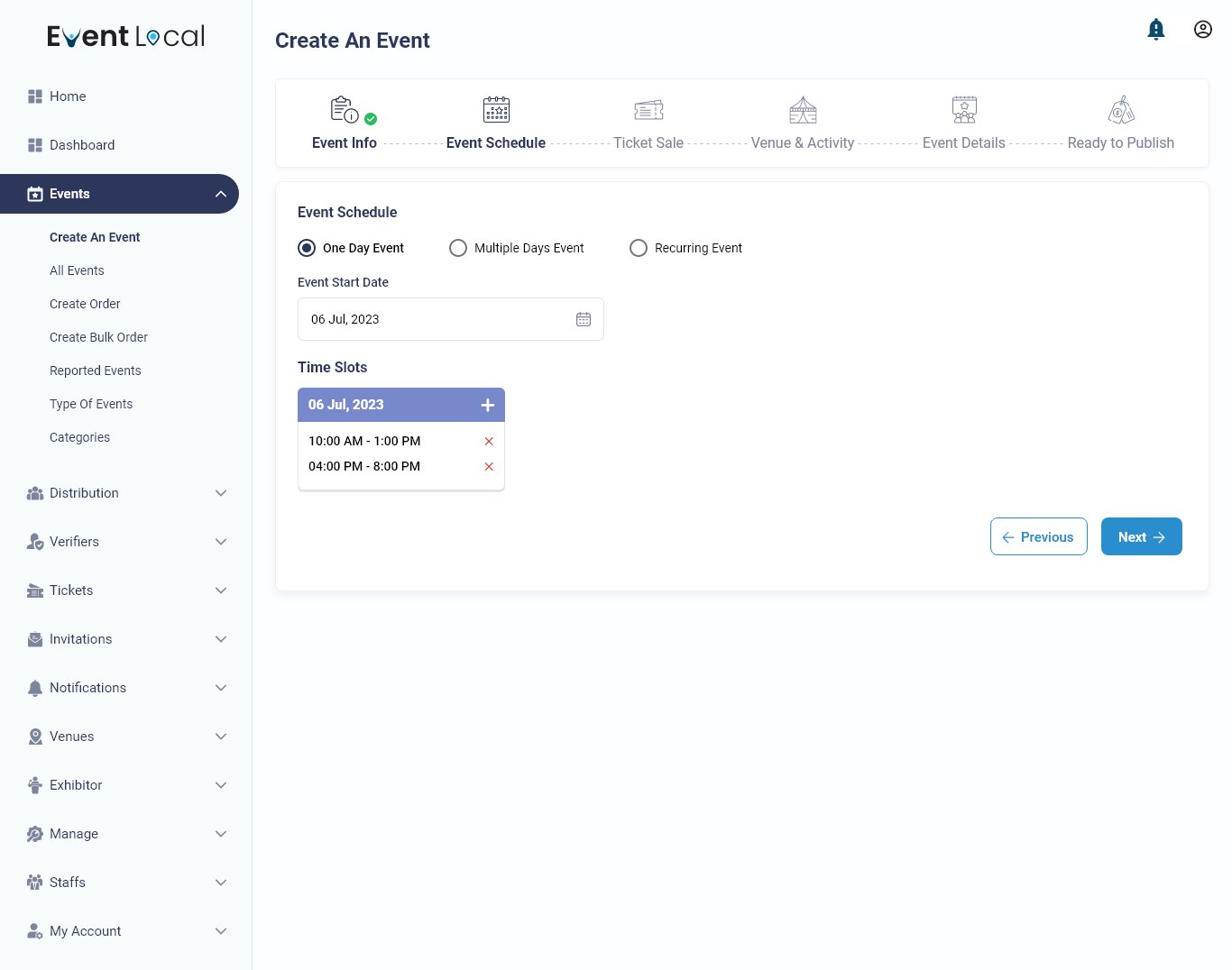1232x970 pixels.
Task: Remove the 10:00 AM - 1:00 PM slot
Action: click(489, 441)
